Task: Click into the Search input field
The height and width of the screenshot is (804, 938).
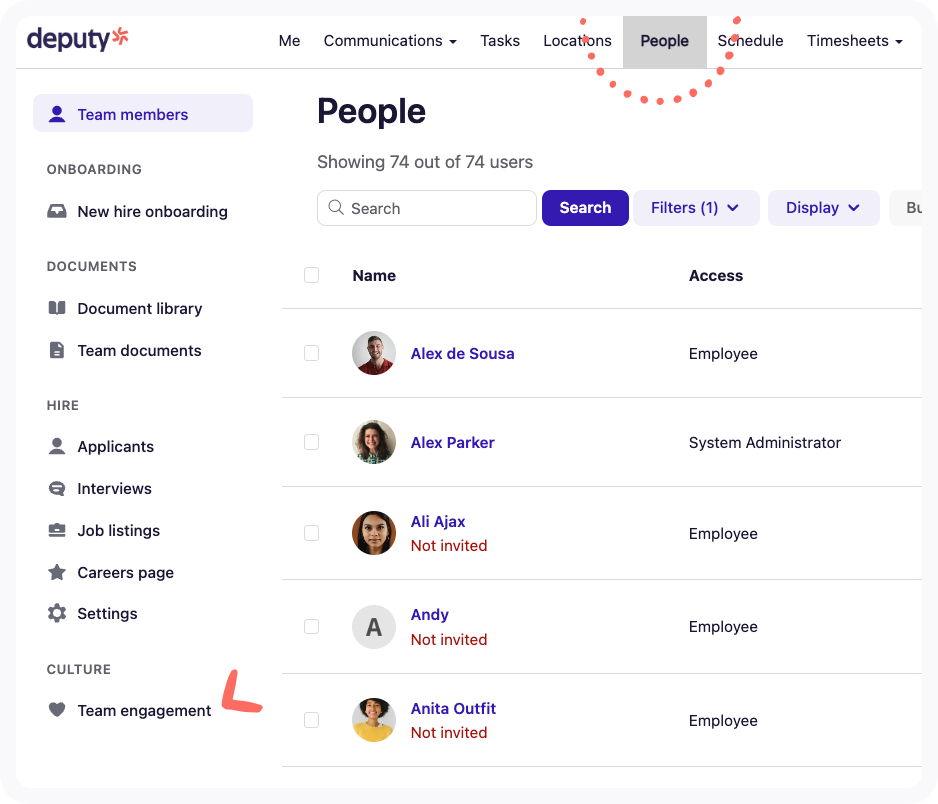Action: click(436, 208)
